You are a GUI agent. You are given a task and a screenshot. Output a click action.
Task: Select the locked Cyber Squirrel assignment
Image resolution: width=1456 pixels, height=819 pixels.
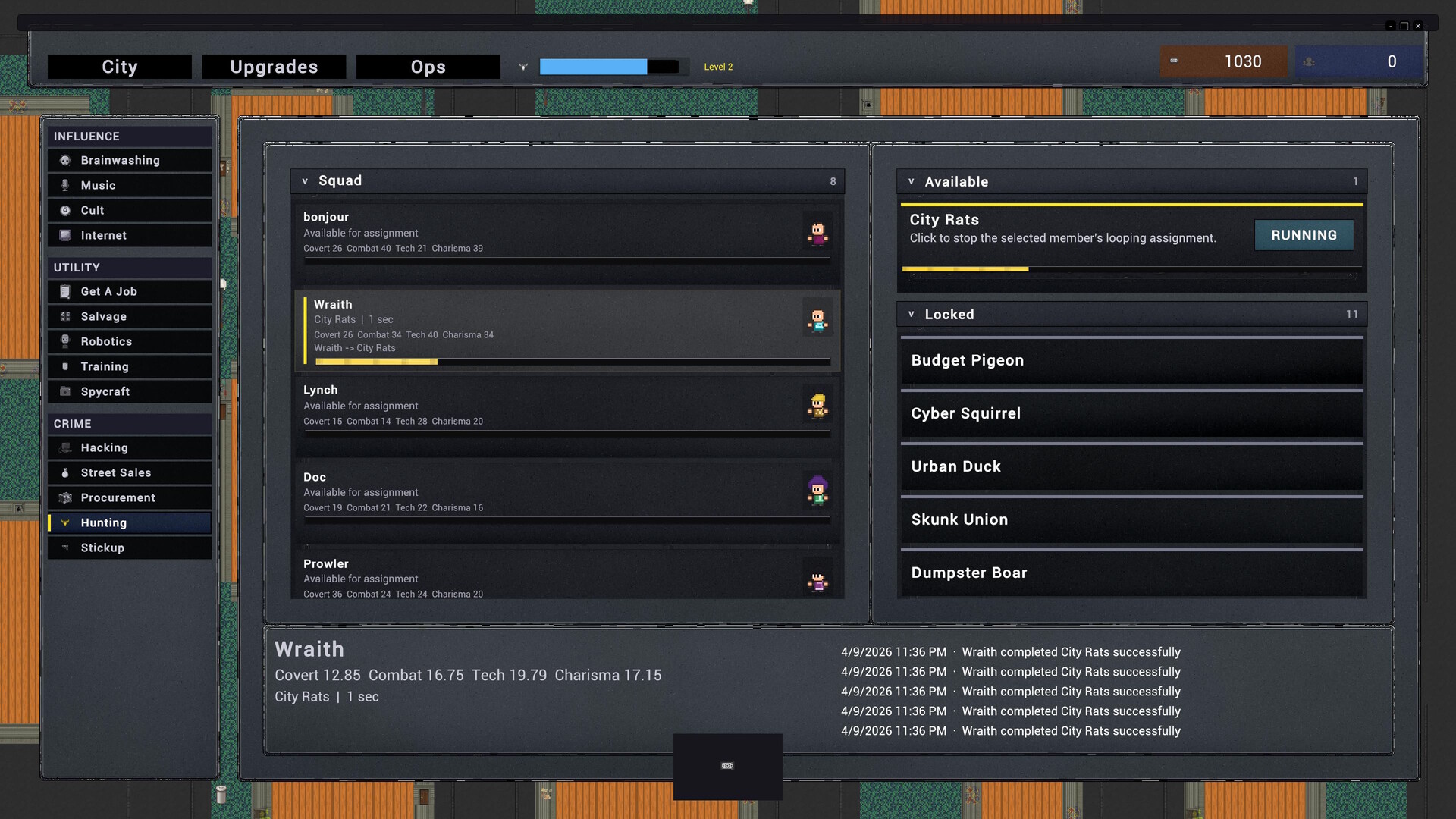tap(1131, 414)
